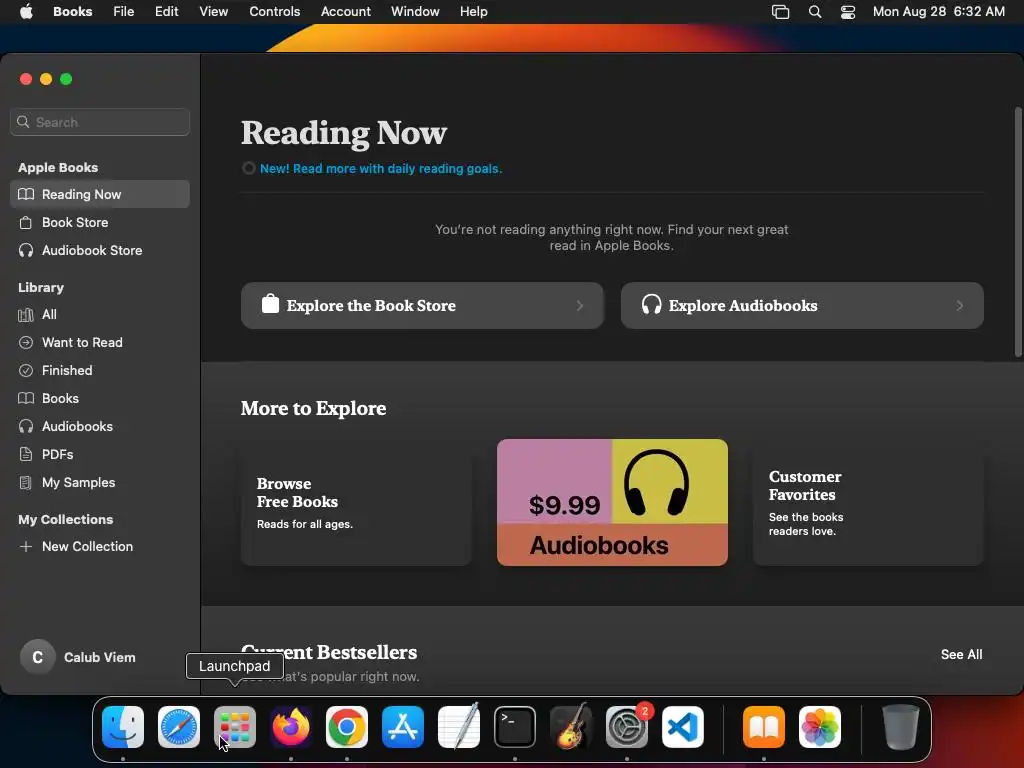The height and width of the screenshot is (768, 1024).
Task: Show All library items
Action: [x=100, y=314]
